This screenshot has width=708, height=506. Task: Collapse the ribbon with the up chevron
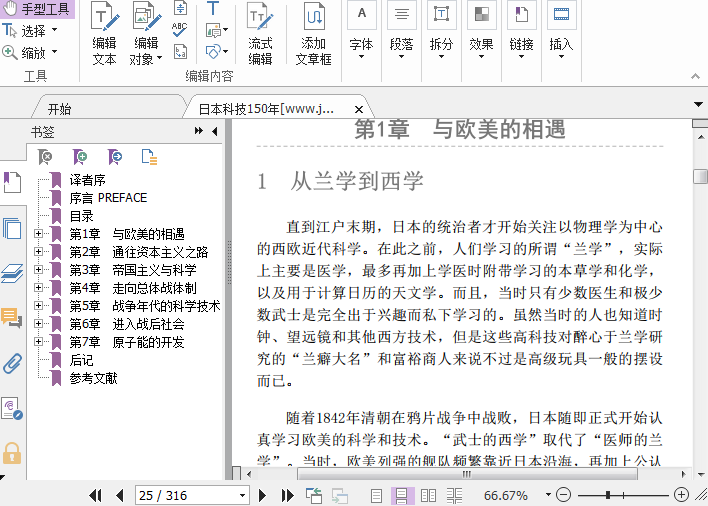point(695,76)
